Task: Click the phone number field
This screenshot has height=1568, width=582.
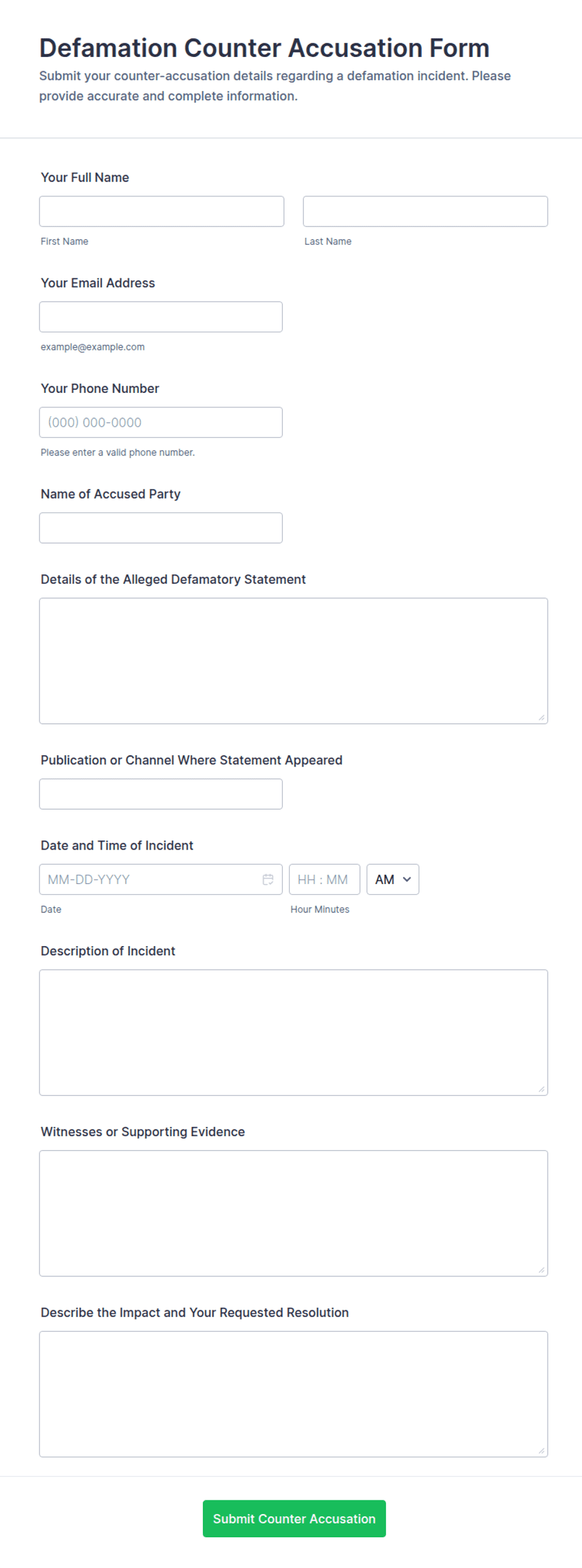Action: (161, 422)
